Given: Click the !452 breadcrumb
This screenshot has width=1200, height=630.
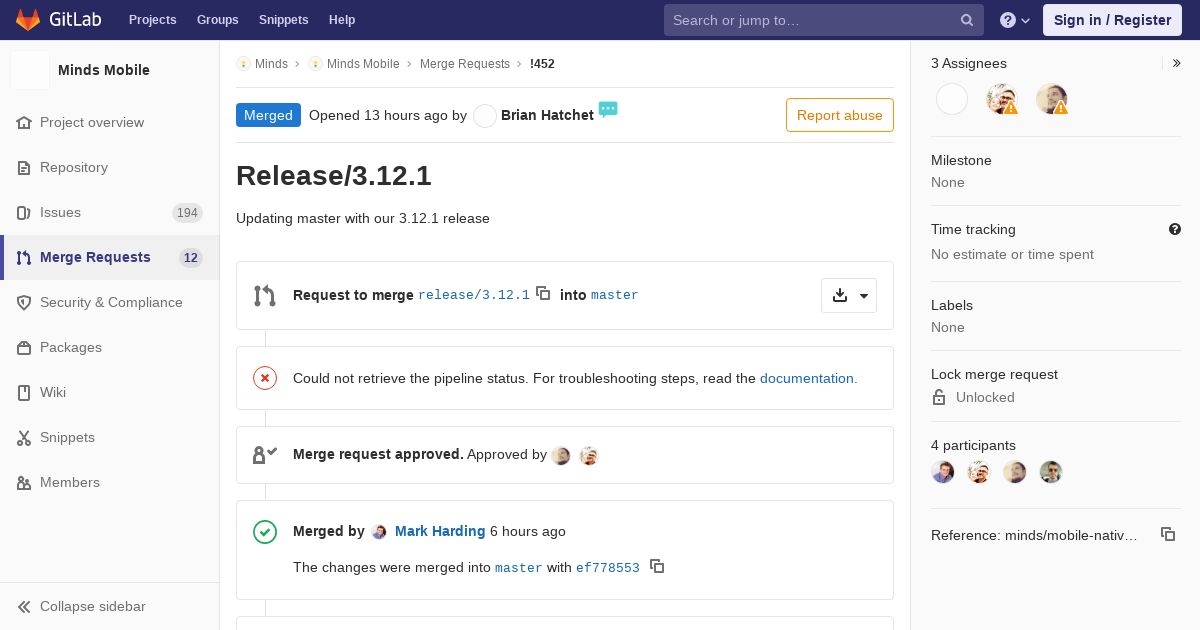Looking at the screenshot, I should (542, 64).
